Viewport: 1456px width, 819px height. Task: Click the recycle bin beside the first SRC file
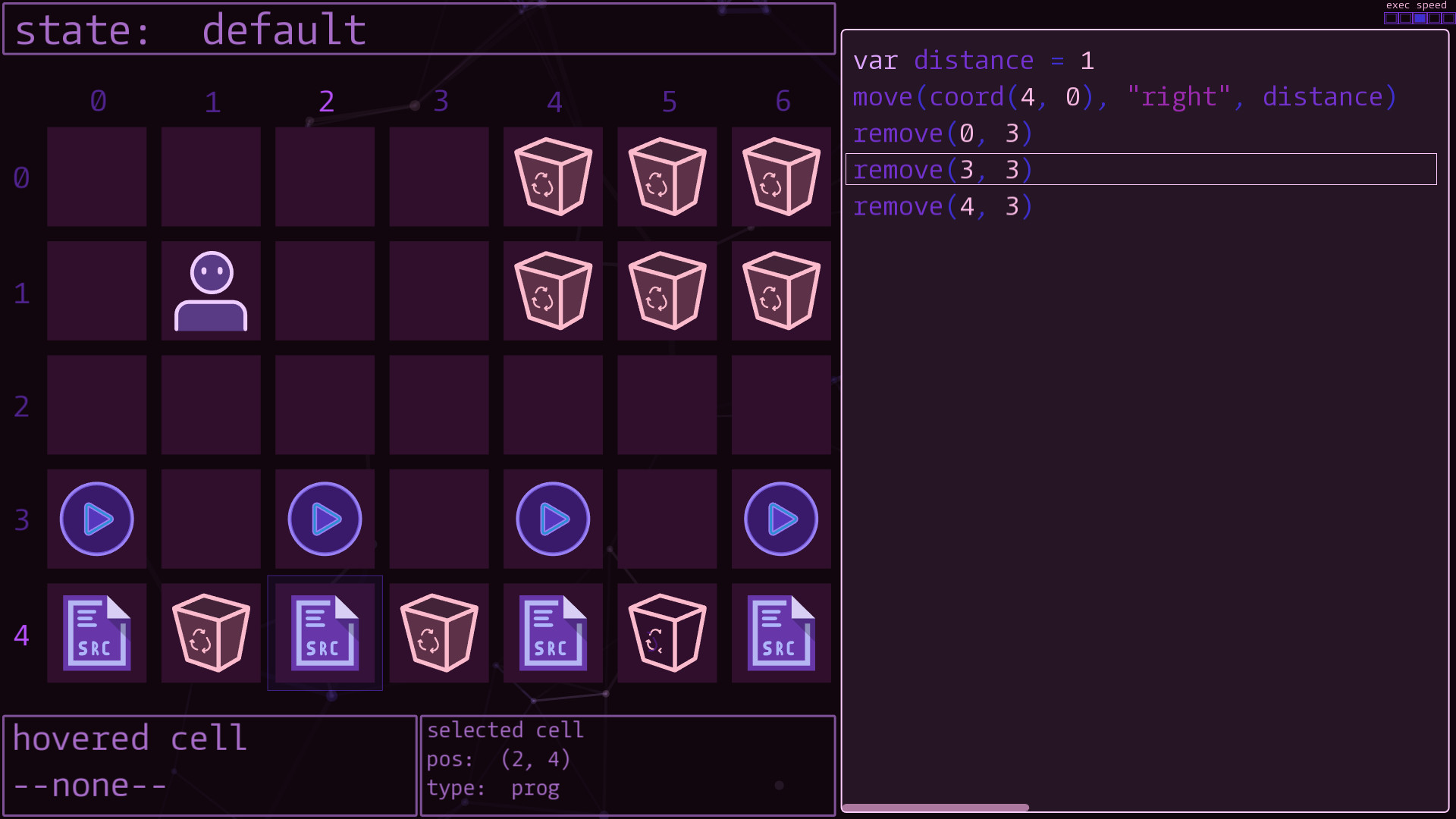pos(211,633)
